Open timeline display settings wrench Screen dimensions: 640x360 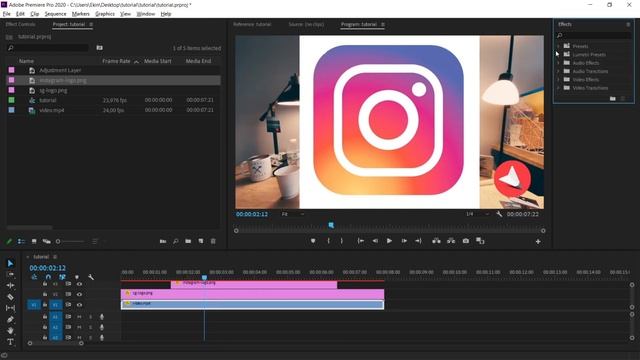(91, 277)
